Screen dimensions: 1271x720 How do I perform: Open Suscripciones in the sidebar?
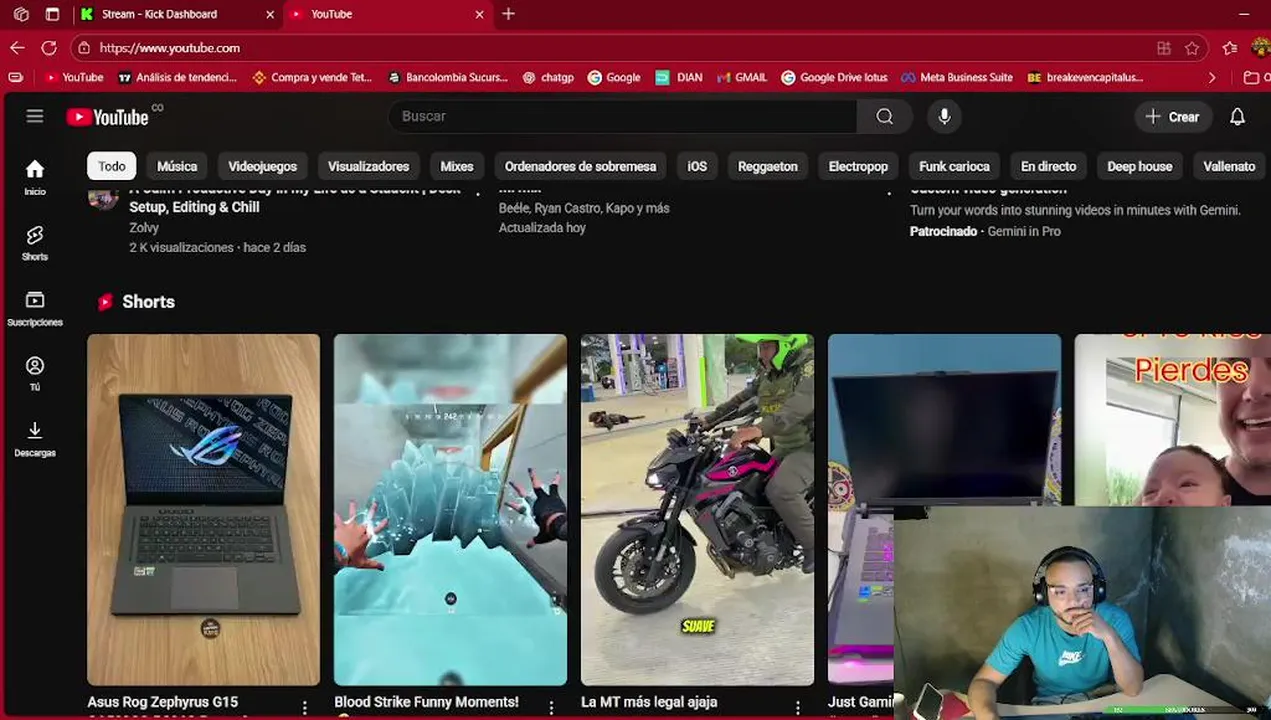pos(35,309)
